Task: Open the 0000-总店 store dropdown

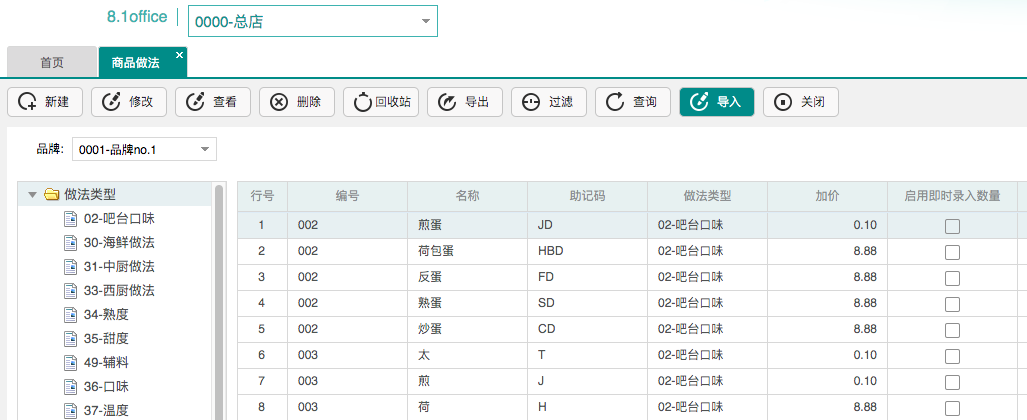Action: click(x=425, y=21)
